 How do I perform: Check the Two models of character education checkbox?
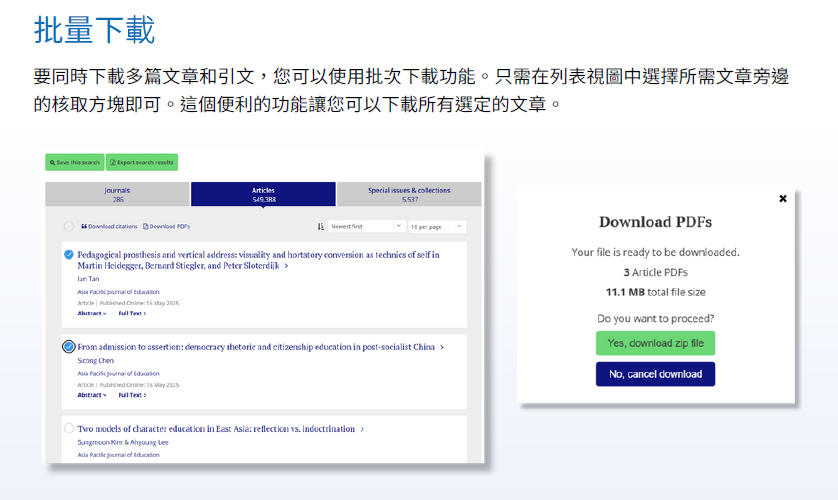pos(68,428)
